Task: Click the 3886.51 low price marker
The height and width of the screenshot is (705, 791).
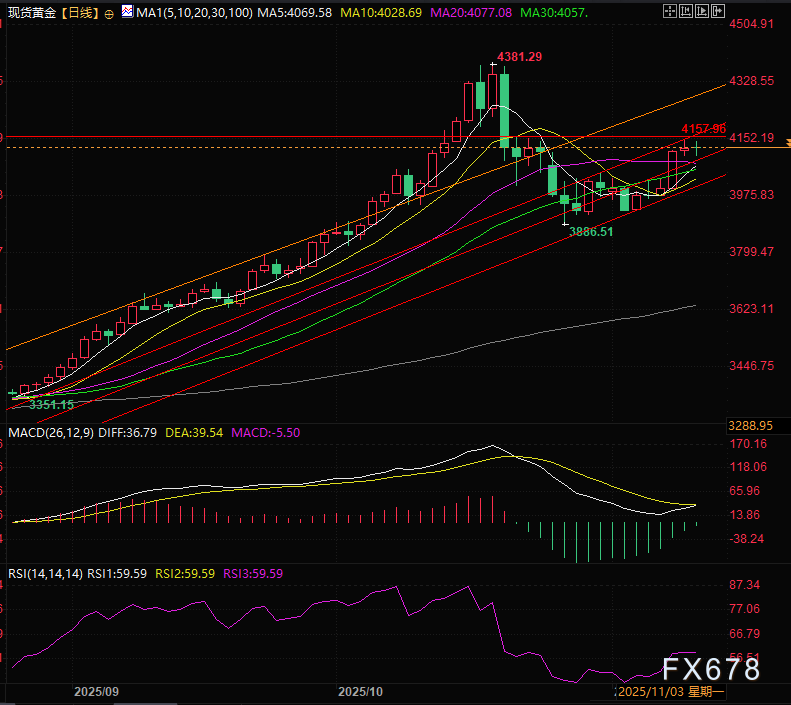Action: 591,231
